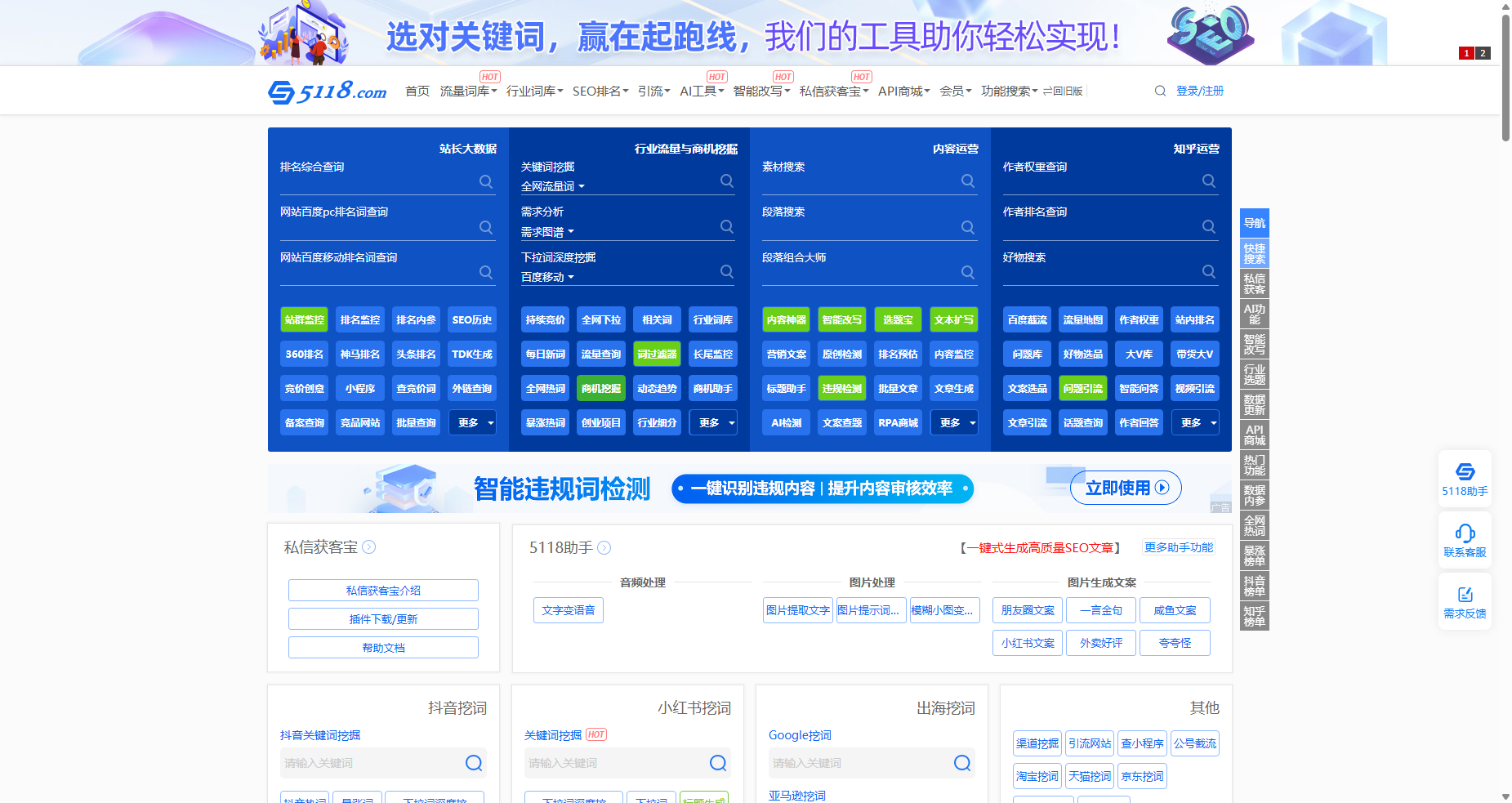Click search icon for 网站百度移动排名词查询
The width and height of the screenshot is (1512, 803).
point(486,272)
